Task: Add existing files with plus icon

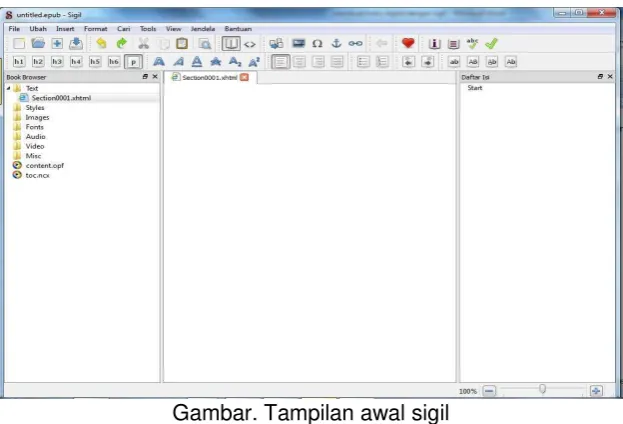Action: [x=57, y=43]
